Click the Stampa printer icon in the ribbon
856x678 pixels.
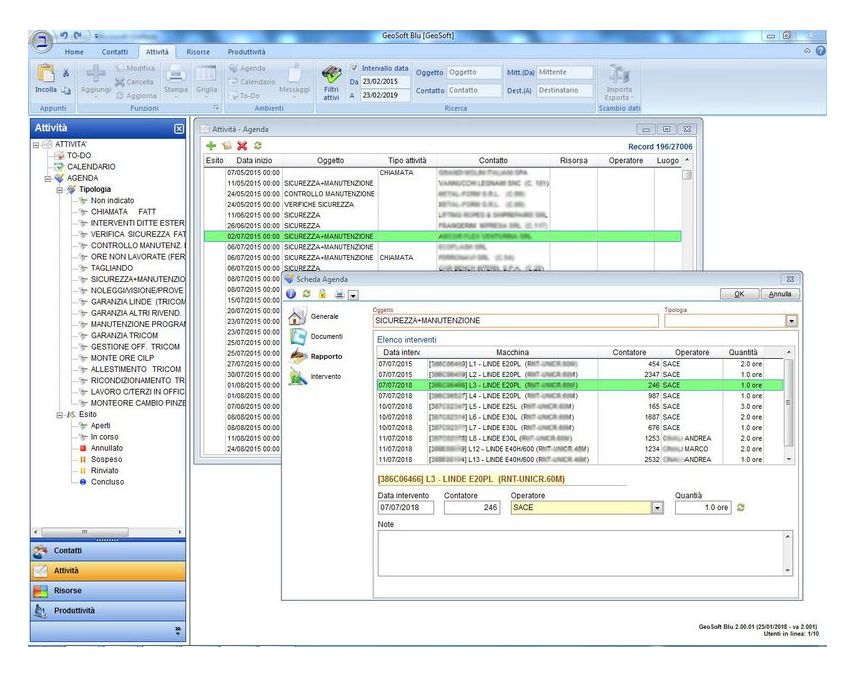[x=175, y=73]
